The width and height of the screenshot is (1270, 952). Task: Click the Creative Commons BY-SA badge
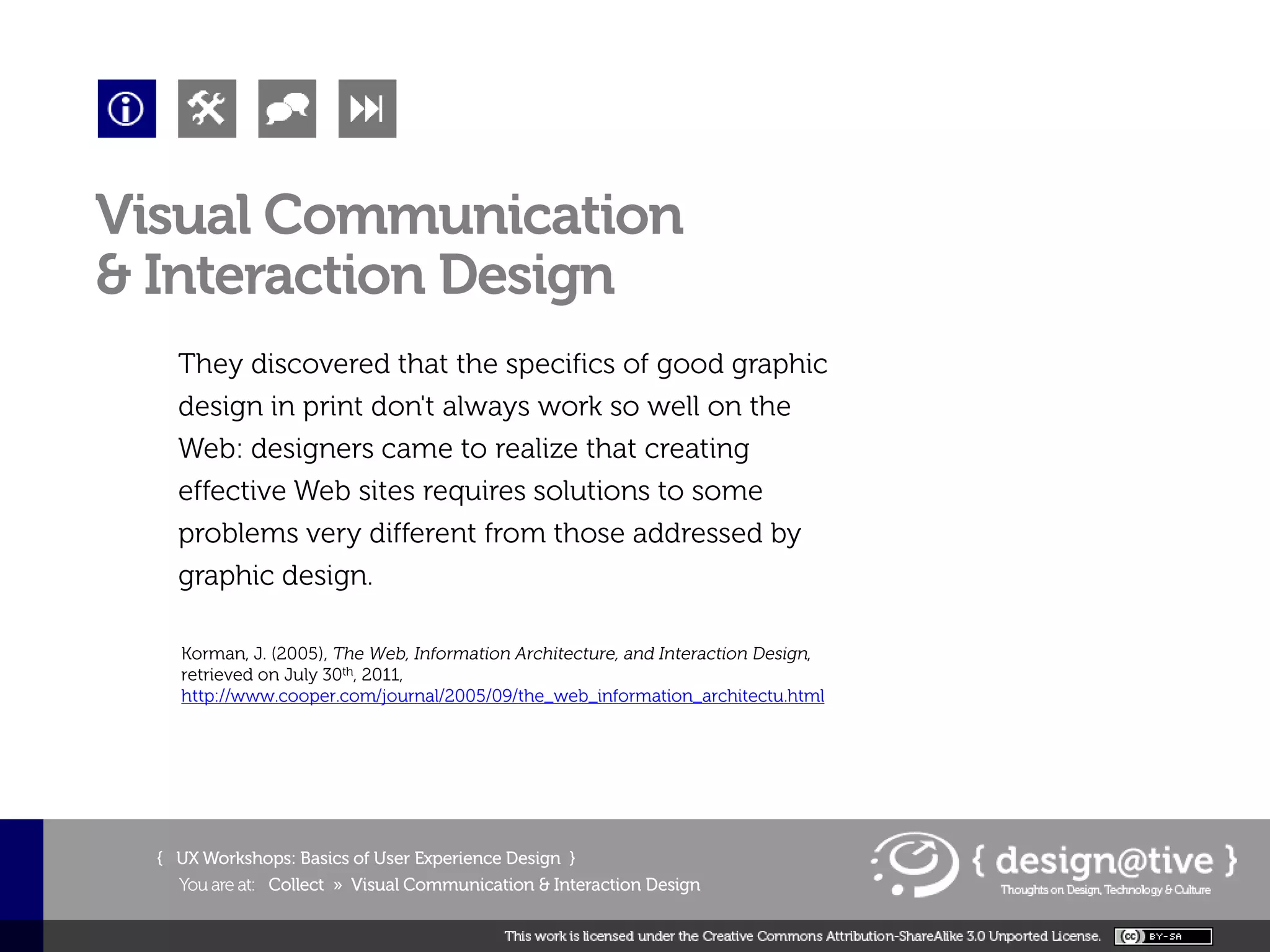pyautogui.click(x=1163, y=936)
